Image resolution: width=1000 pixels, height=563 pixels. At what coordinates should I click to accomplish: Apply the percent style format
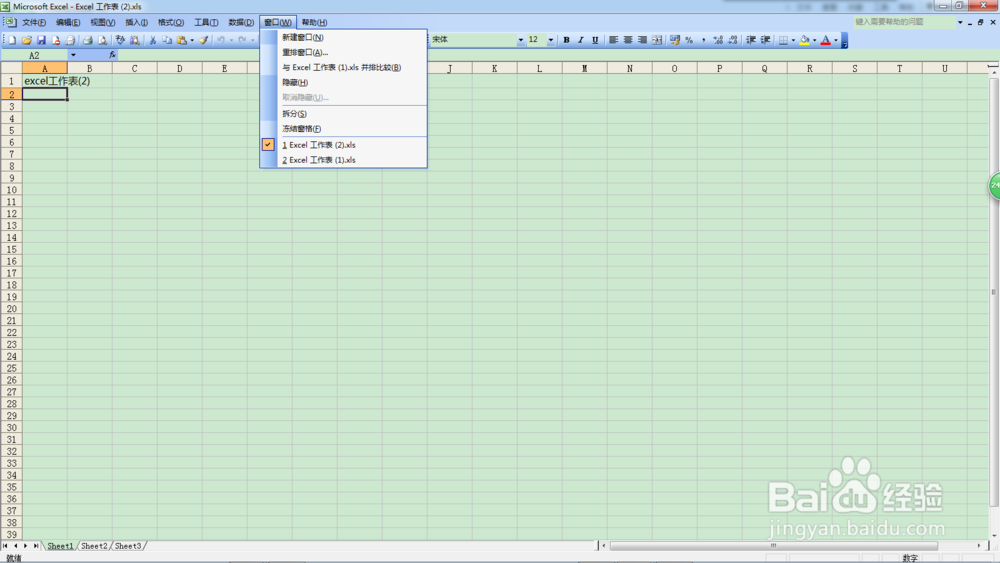pos(689,40)
